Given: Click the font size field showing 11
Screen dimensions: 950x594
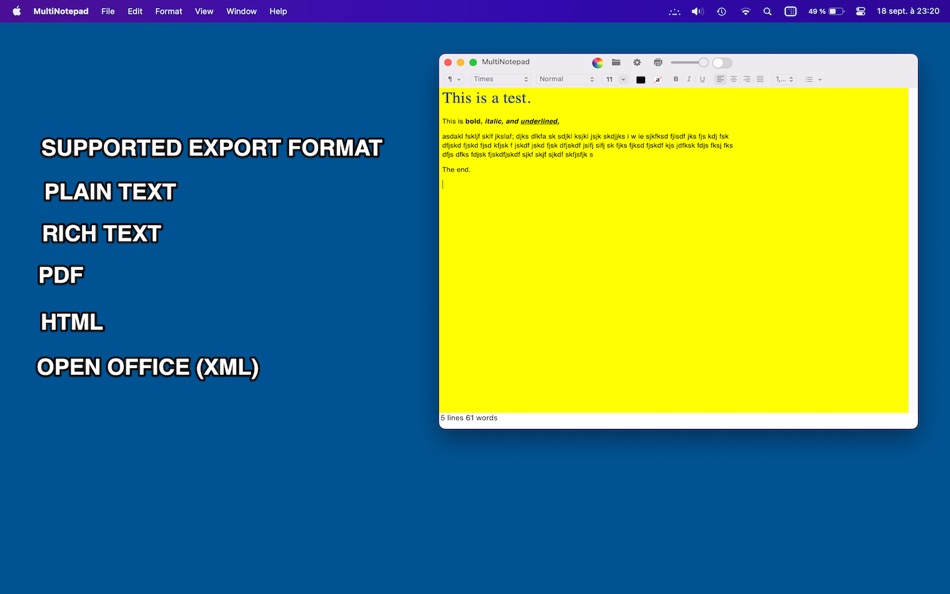Looking at the screenshot, I should 610,79.
